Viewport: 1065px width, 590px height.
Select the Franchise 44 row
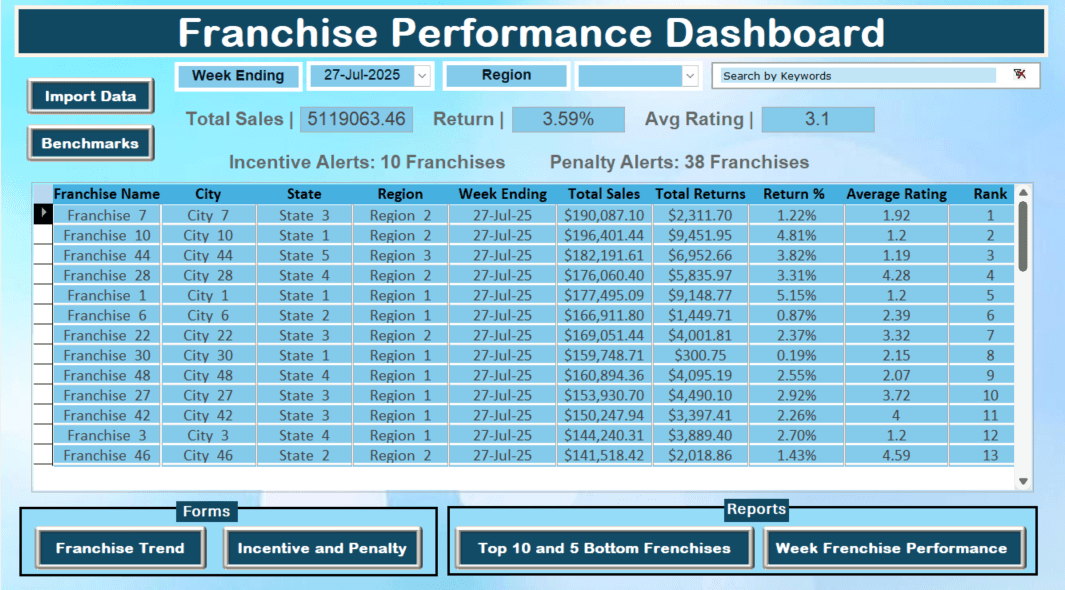pos(400,255)
